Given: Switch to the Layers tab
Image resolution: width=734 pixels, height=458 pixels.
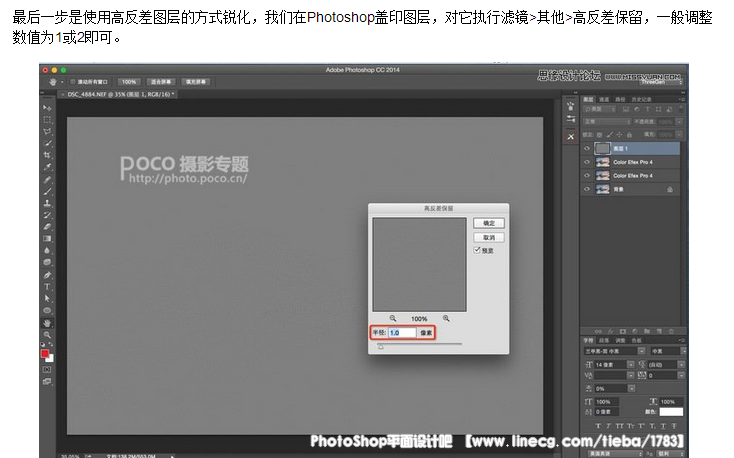Looking at the screenshot, I should click(588, 99).
